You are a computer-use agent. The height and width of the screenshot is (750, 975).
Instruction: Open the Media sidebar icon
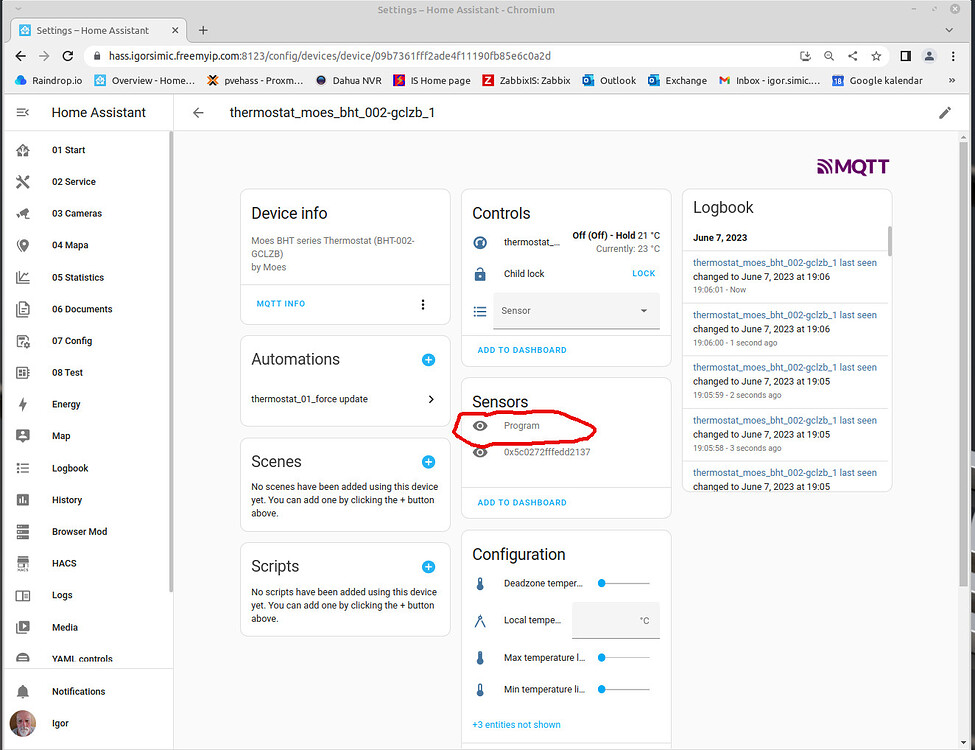(x=23, y=627)
